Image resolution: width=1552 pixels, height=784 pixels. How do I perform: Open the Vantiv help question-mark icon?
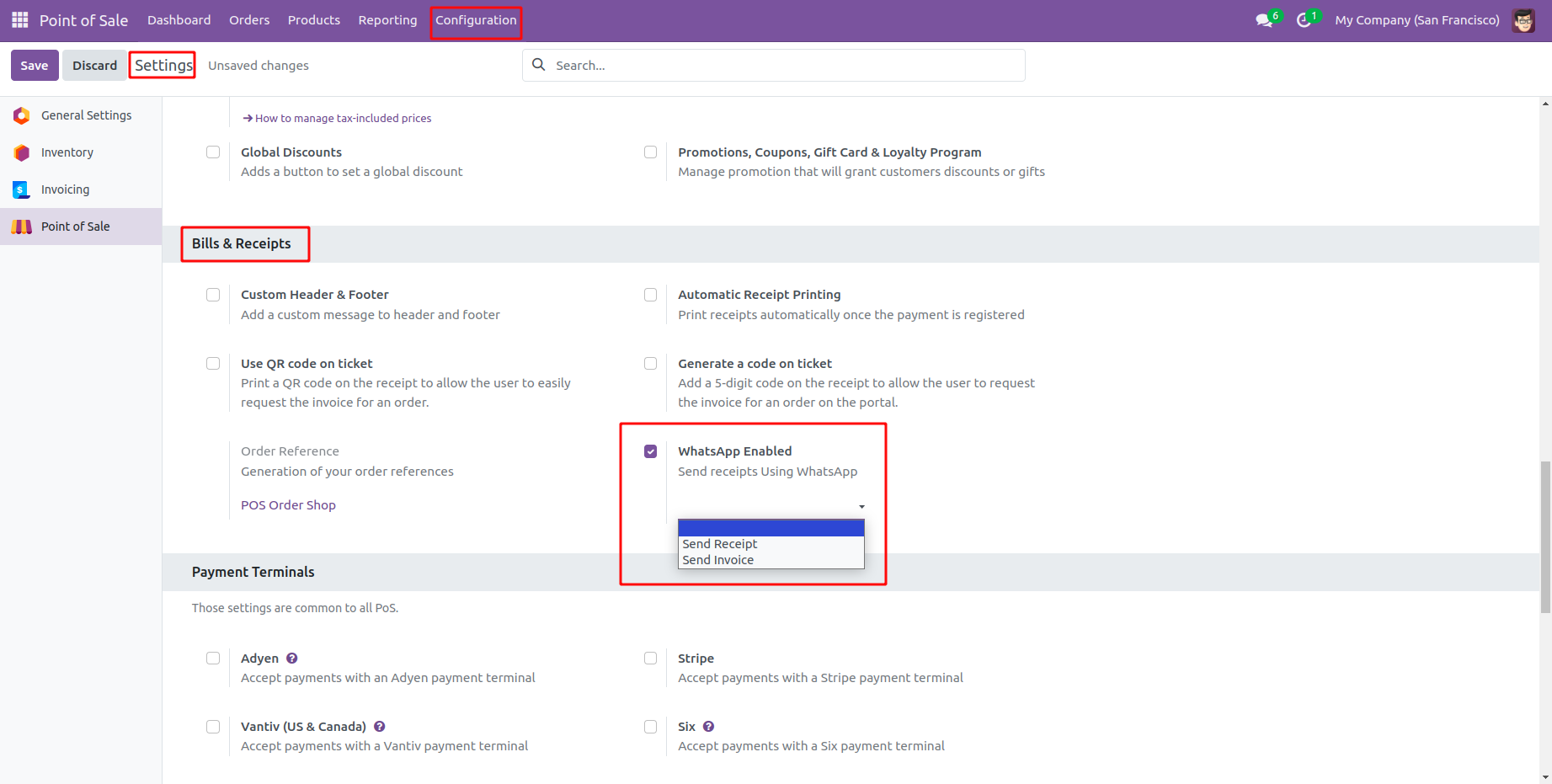click(380, 727)
